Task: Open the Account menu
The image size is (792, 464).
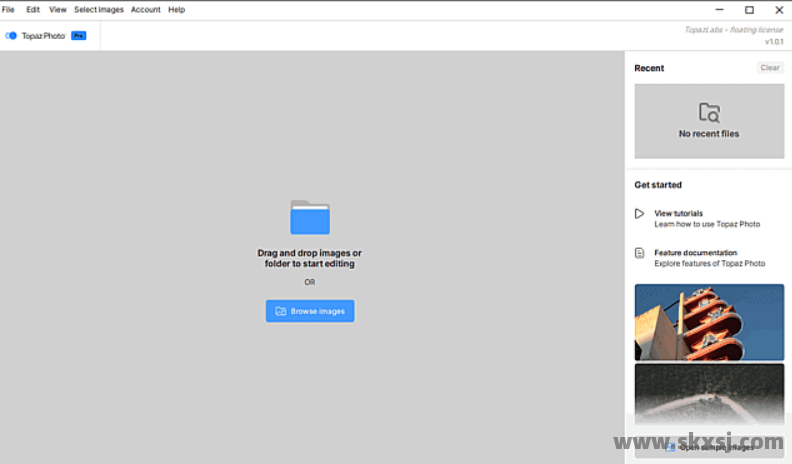Action: (x=145, y=9)
